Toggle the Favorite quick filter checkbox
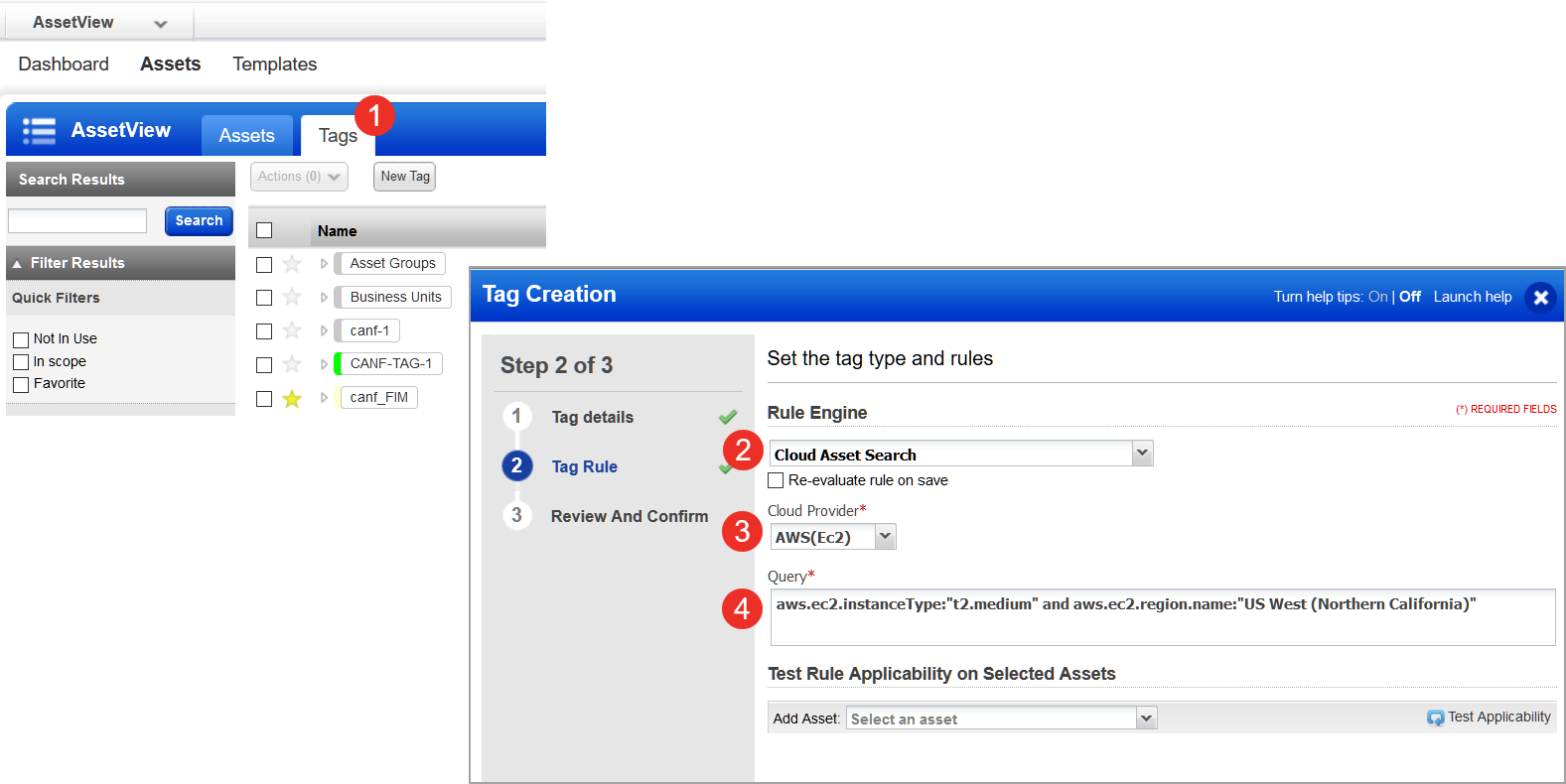The width and height of the screenshot is (1566, 784). pos(21,385)
